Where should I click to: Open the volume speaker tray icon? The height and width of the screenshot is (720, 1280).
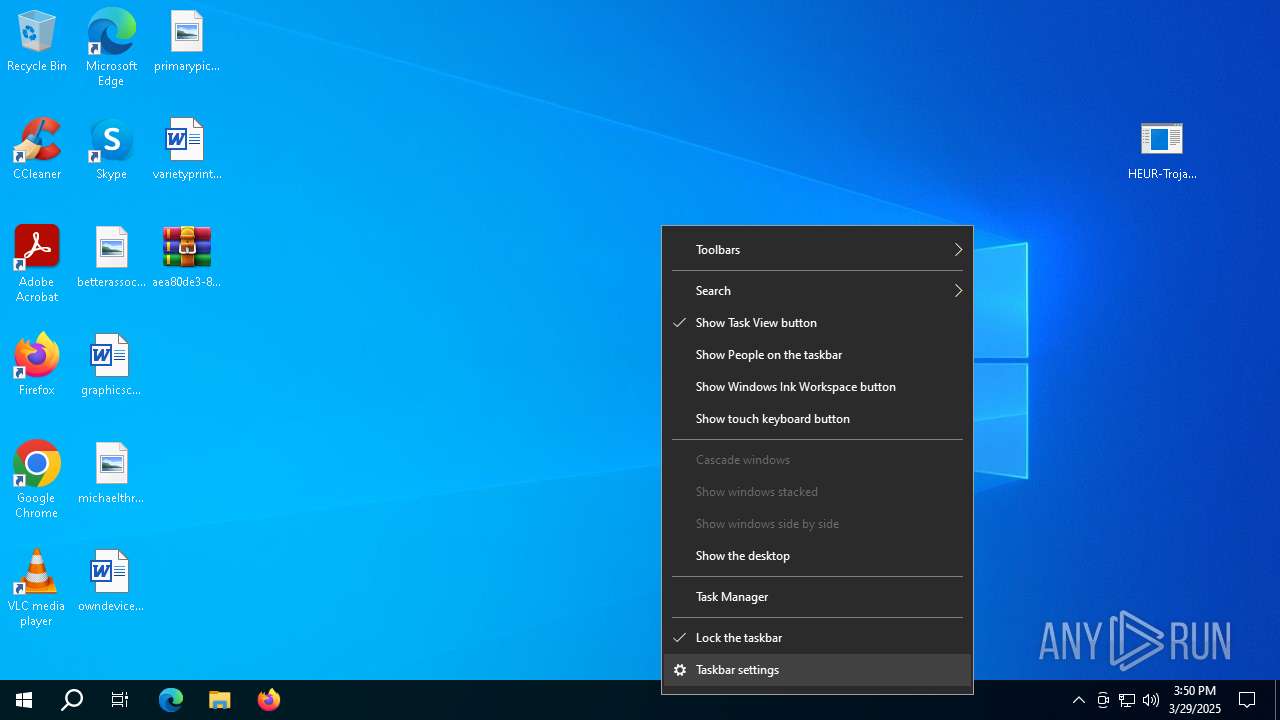[1151, 700]
